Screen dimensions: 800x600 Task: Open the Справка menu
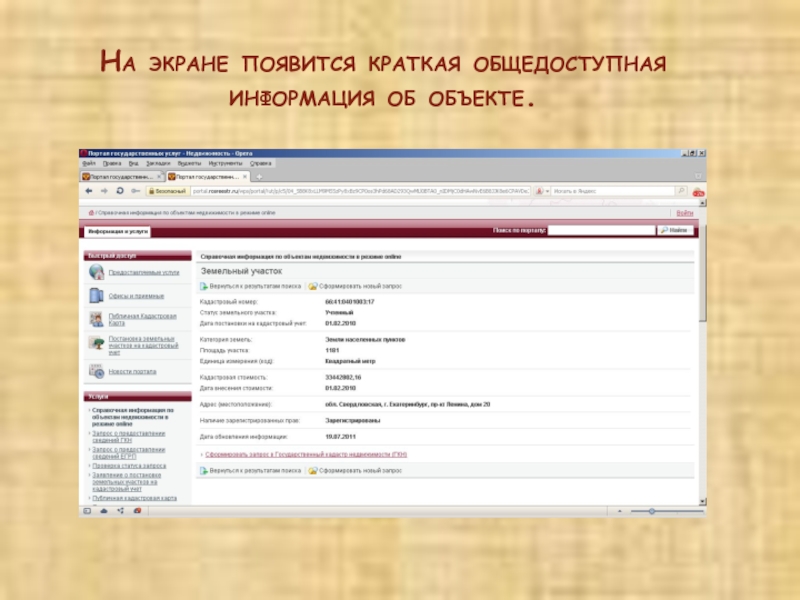pos(261,163)
